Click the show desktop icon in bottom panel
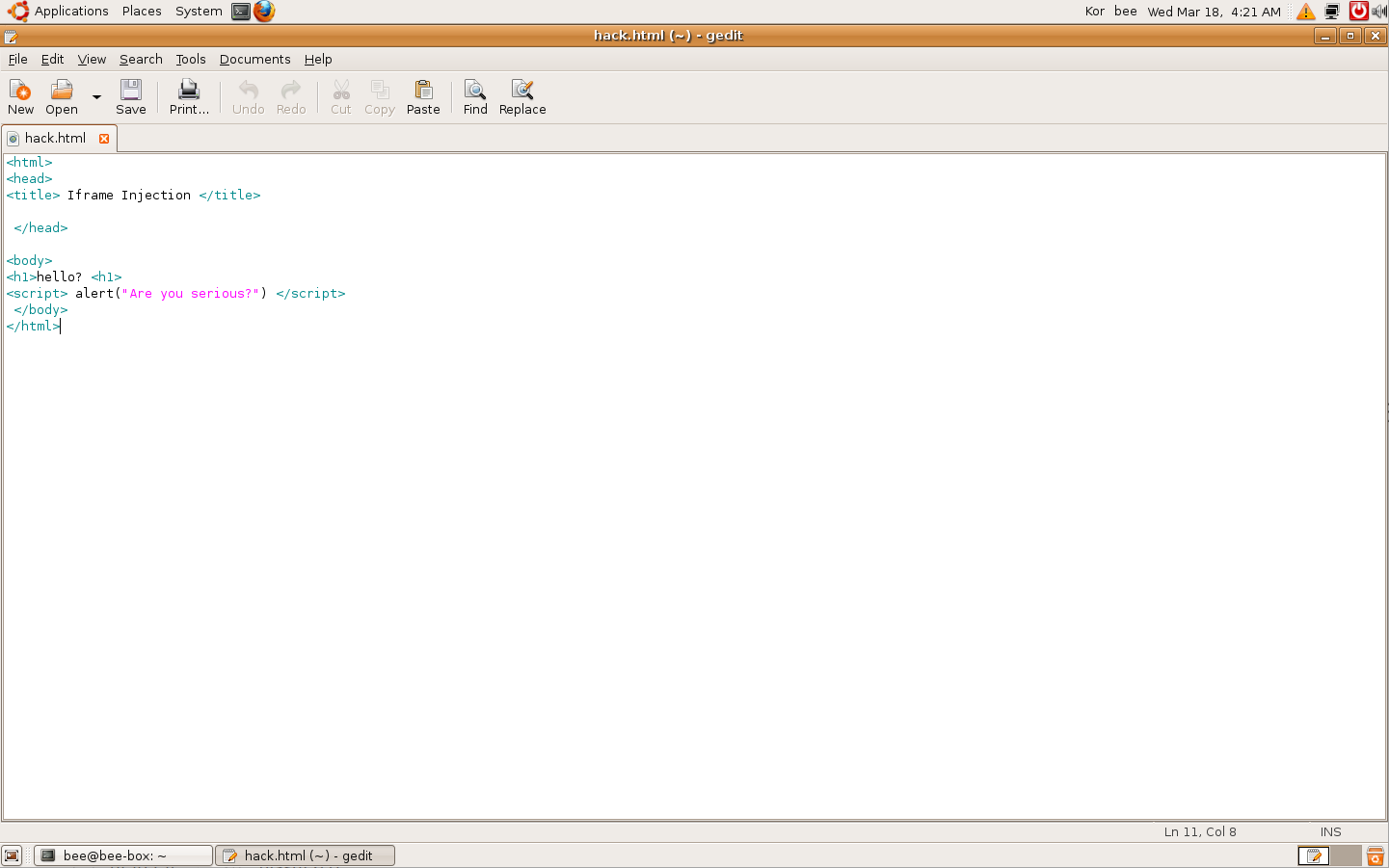This screenshot has height=868, width=1389. coord(12,855)
